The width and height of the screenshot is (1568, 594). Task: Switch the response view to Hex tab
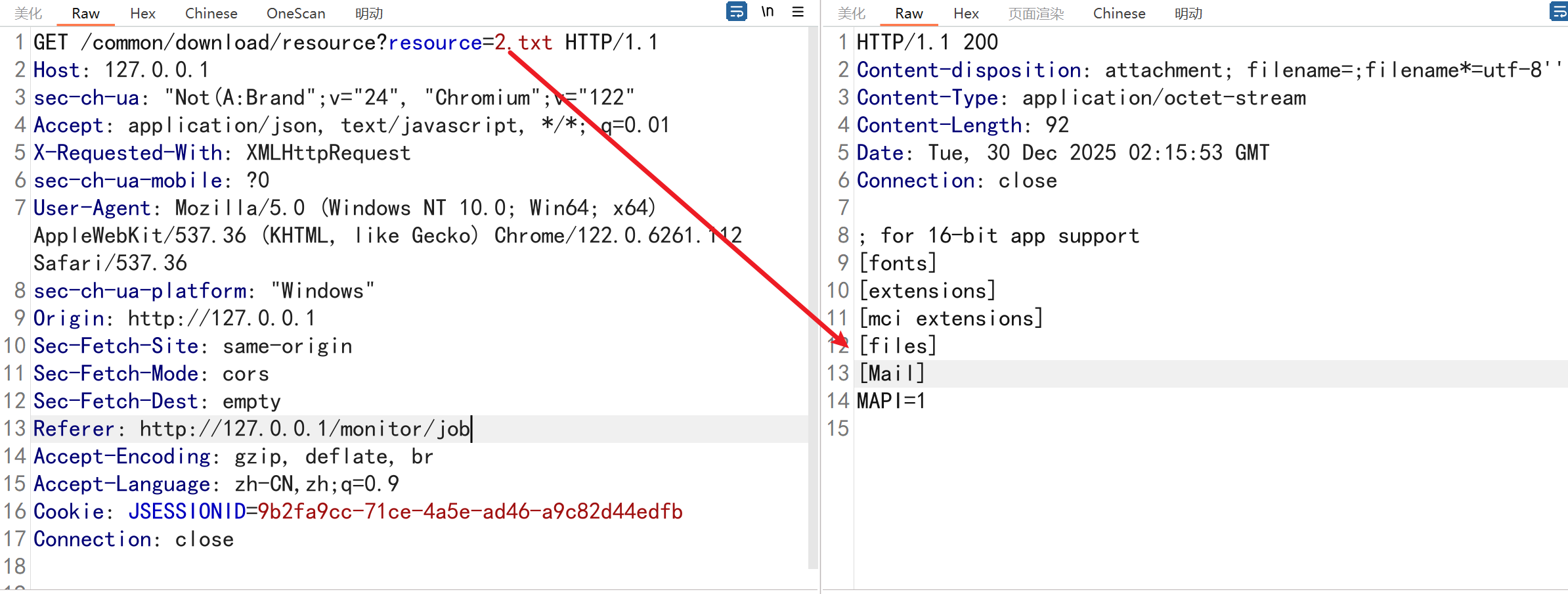click(x=966, y=14)
